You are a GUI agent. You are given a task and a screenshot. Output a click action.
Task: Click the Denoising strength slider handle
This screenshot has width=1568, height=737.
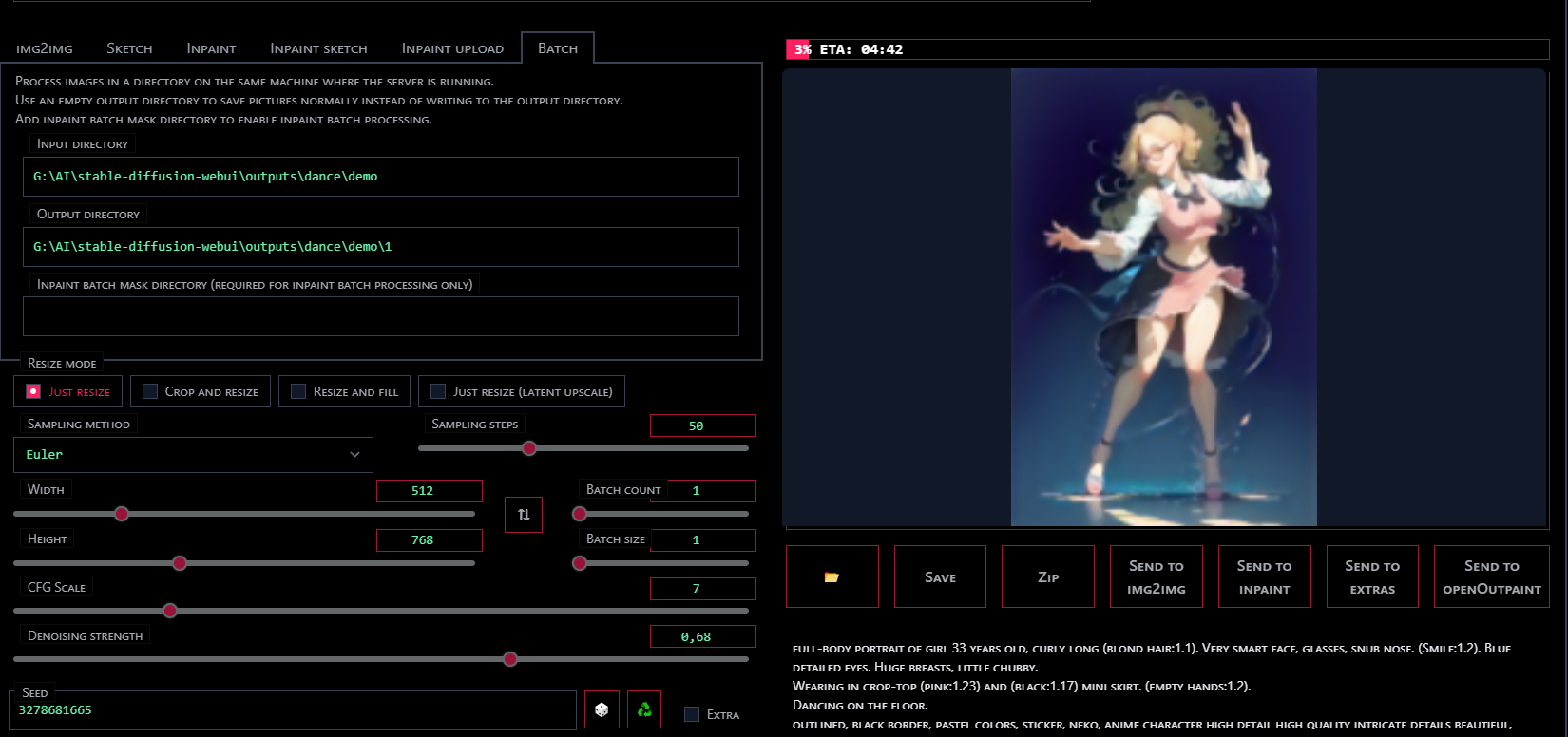click(x=510, y=658)
